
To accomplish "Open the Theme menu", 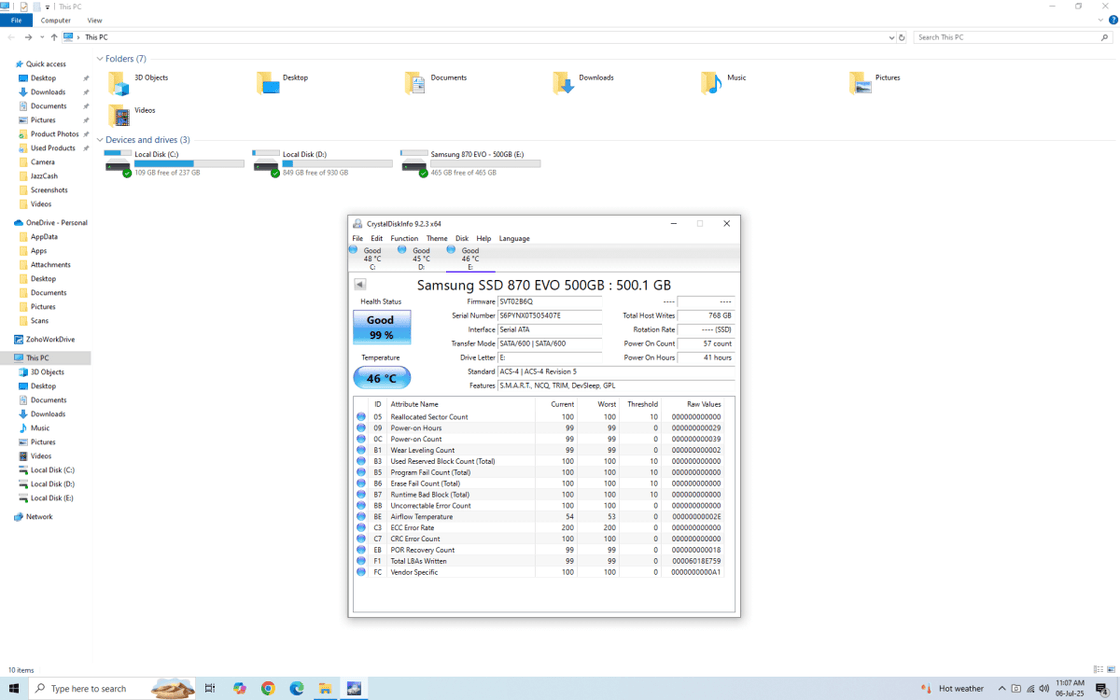I will [x=437, y=239].
